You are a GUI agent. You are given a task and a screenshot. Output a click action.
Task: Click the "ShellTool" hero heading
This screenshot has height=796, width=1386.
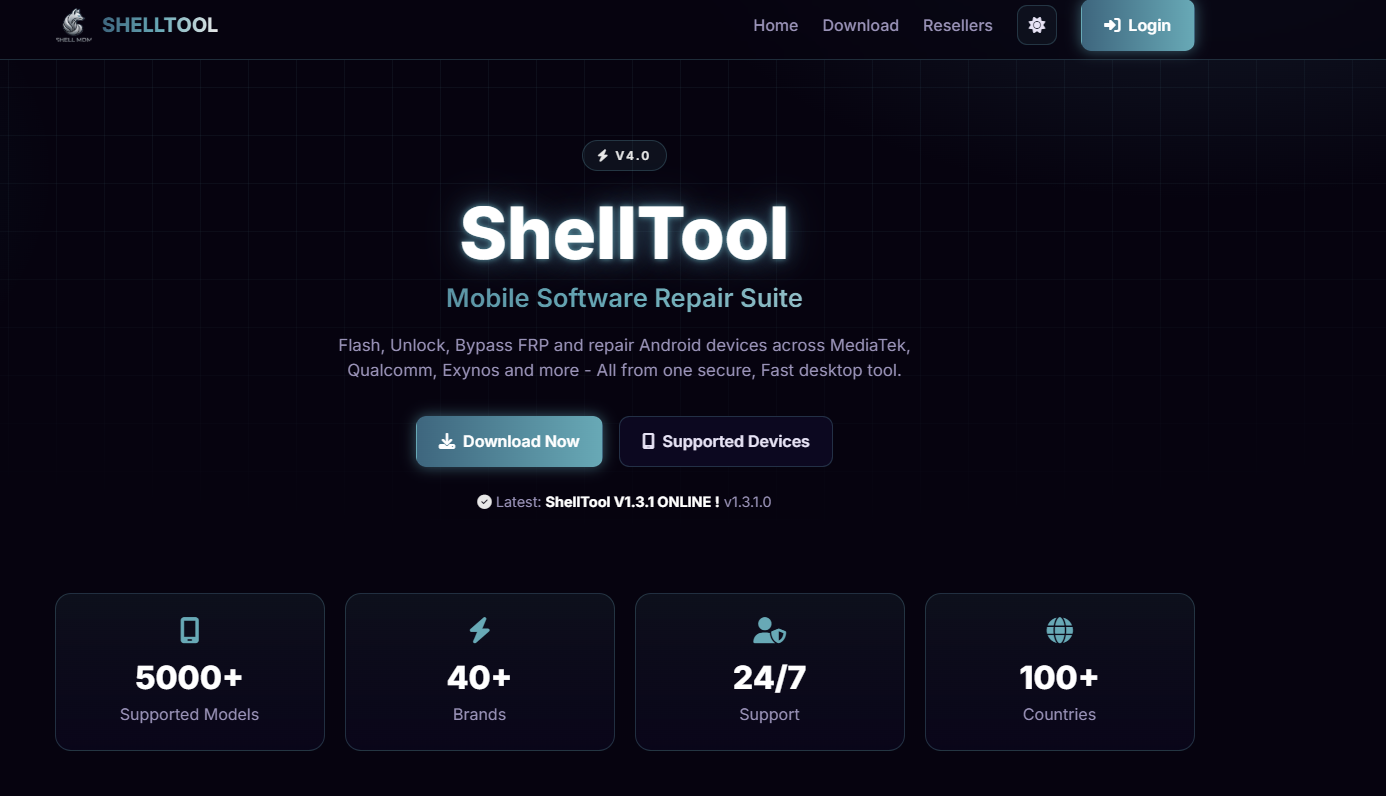(x=624, y=234)
